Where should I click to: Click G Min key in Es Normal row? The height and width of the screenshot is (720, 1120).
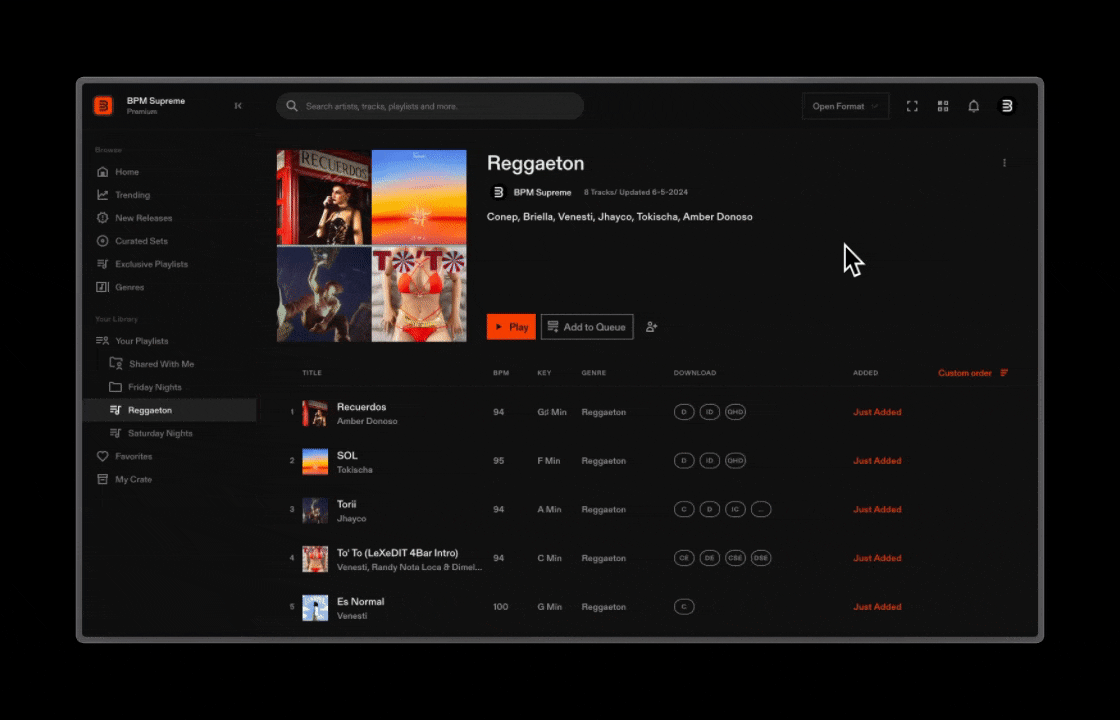click(x=549, y=606)
